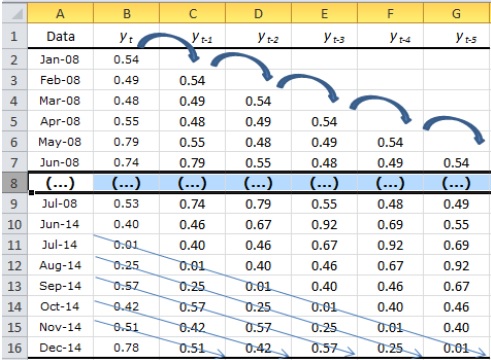Select cell F6 with value 0.54

(390, 142)
